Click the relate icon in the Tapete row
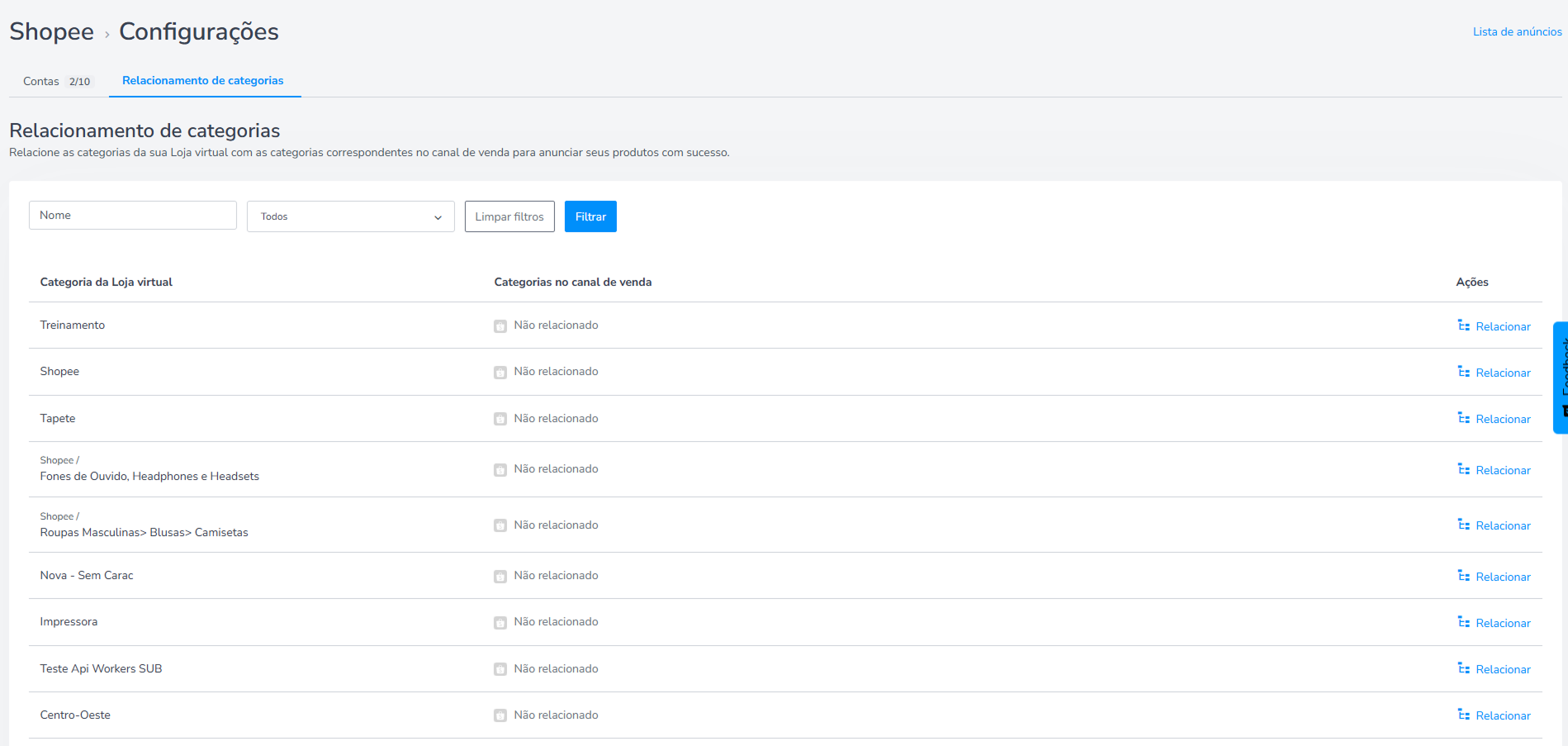The height and width of the screenshot is (746, 1568). pyautogui.click(x=1463, y=418)
